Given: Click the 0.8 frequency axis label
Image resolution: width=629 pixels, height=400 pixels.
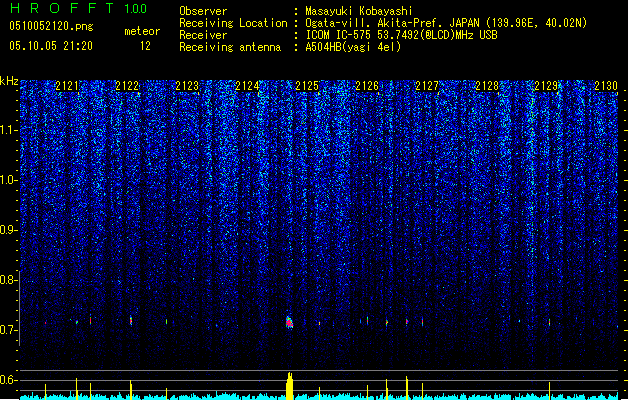Looking at the screenshot, I should (8, 280).
